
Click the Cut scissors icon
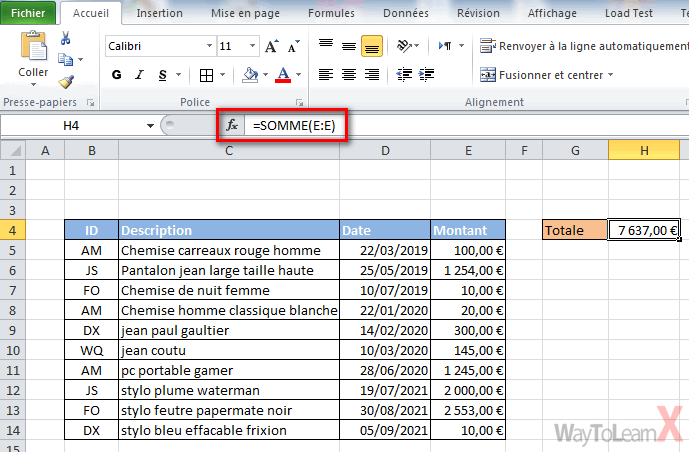65,38
